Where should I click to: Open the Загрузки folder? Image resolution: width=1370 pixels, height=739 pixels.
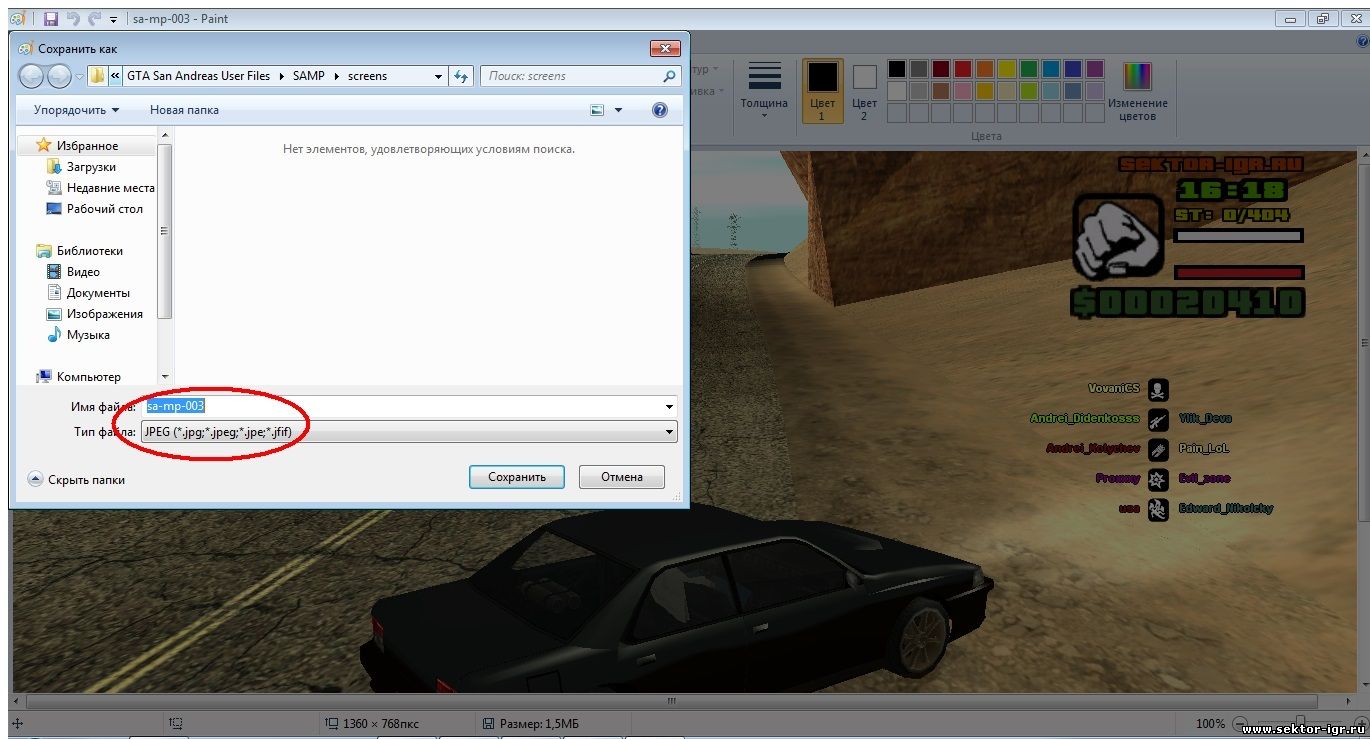pos(91,167)
